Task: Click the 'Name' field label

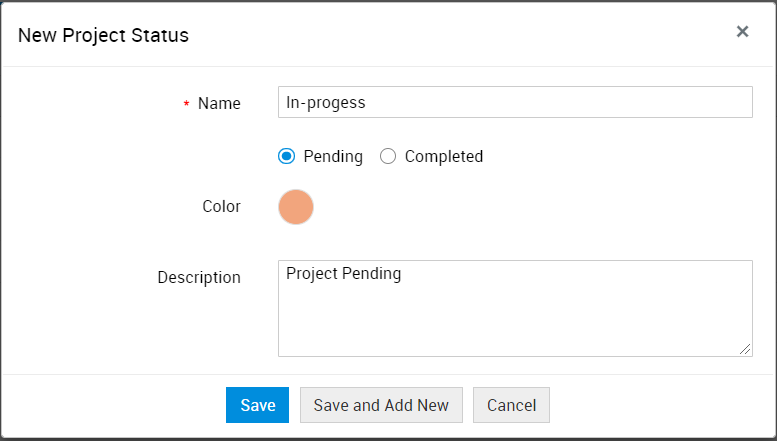Action: click(x=219, y=103)
